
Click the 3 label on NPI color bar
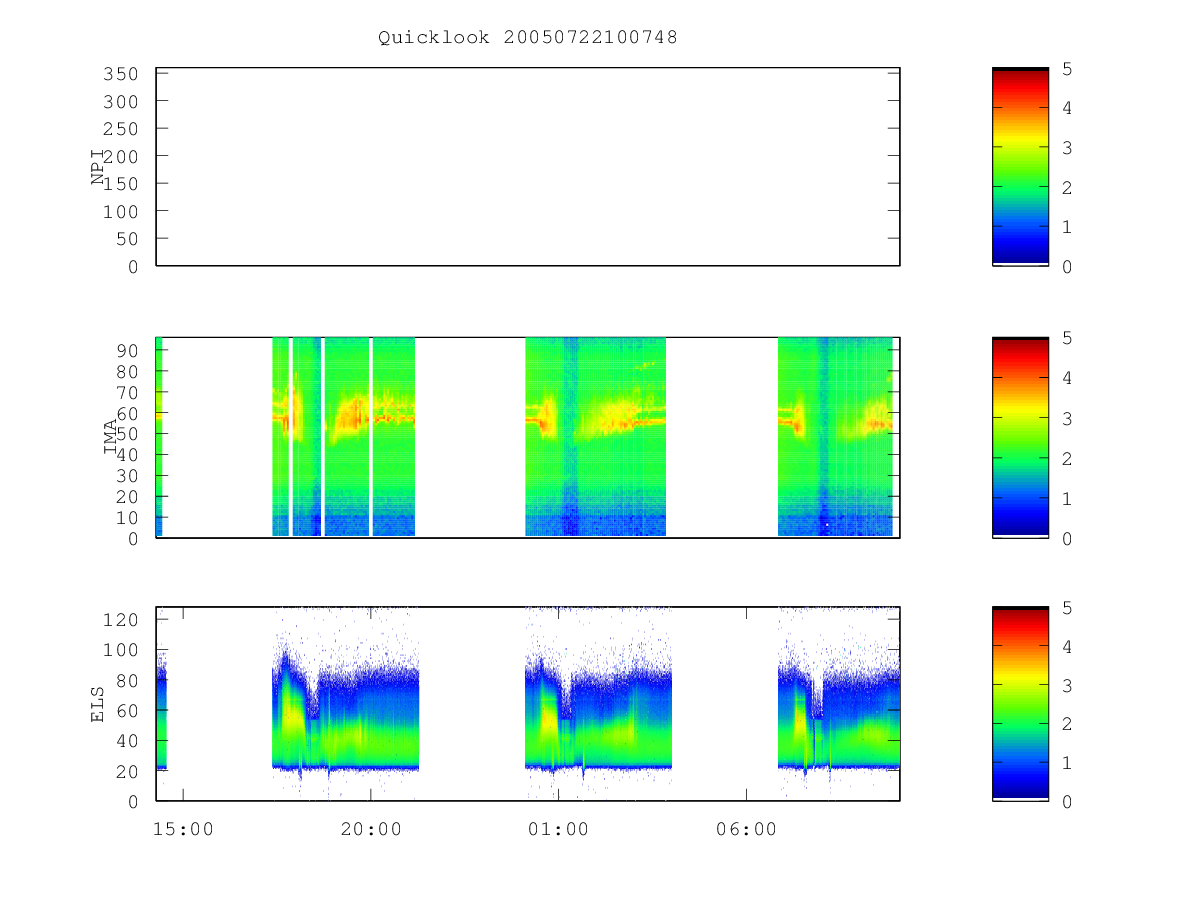[x=1068, y=148]
